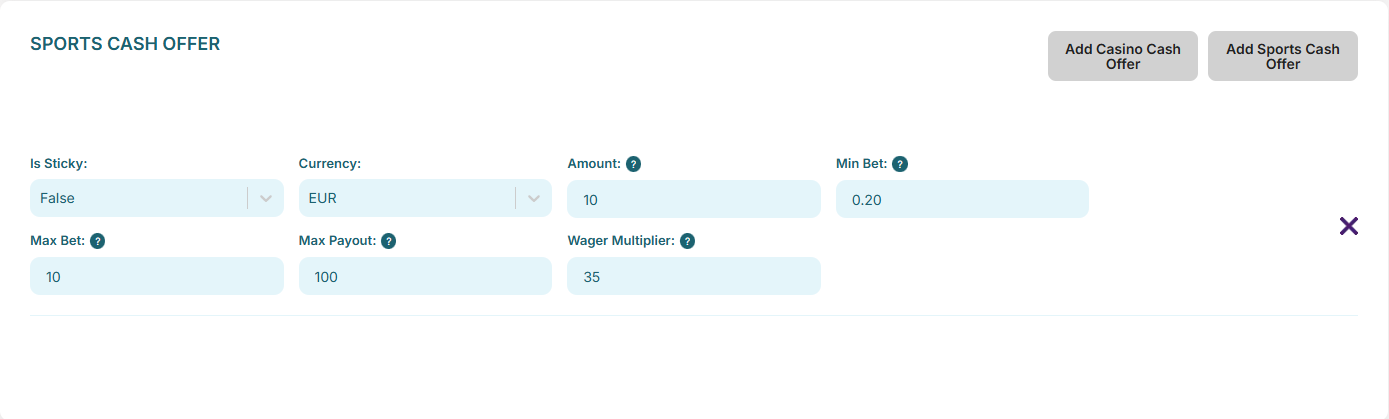This screenshot has height=419, width=1389.
Task: Click the Is Sticky chevron arrow
Action: click(x=266, y=198)
